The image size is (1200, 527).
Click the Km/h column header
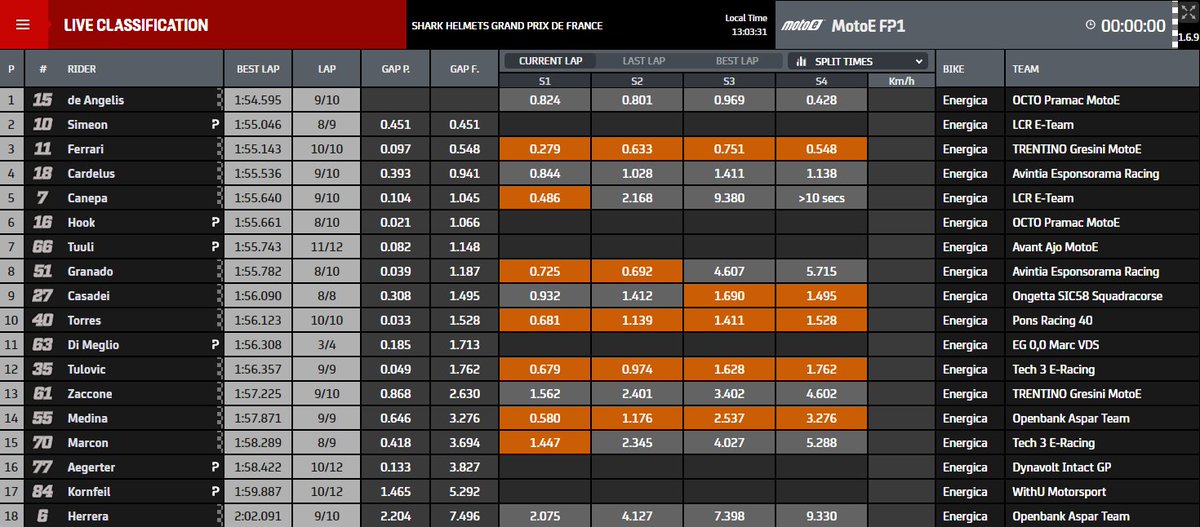pyautogui.click(x=901, y=80)
